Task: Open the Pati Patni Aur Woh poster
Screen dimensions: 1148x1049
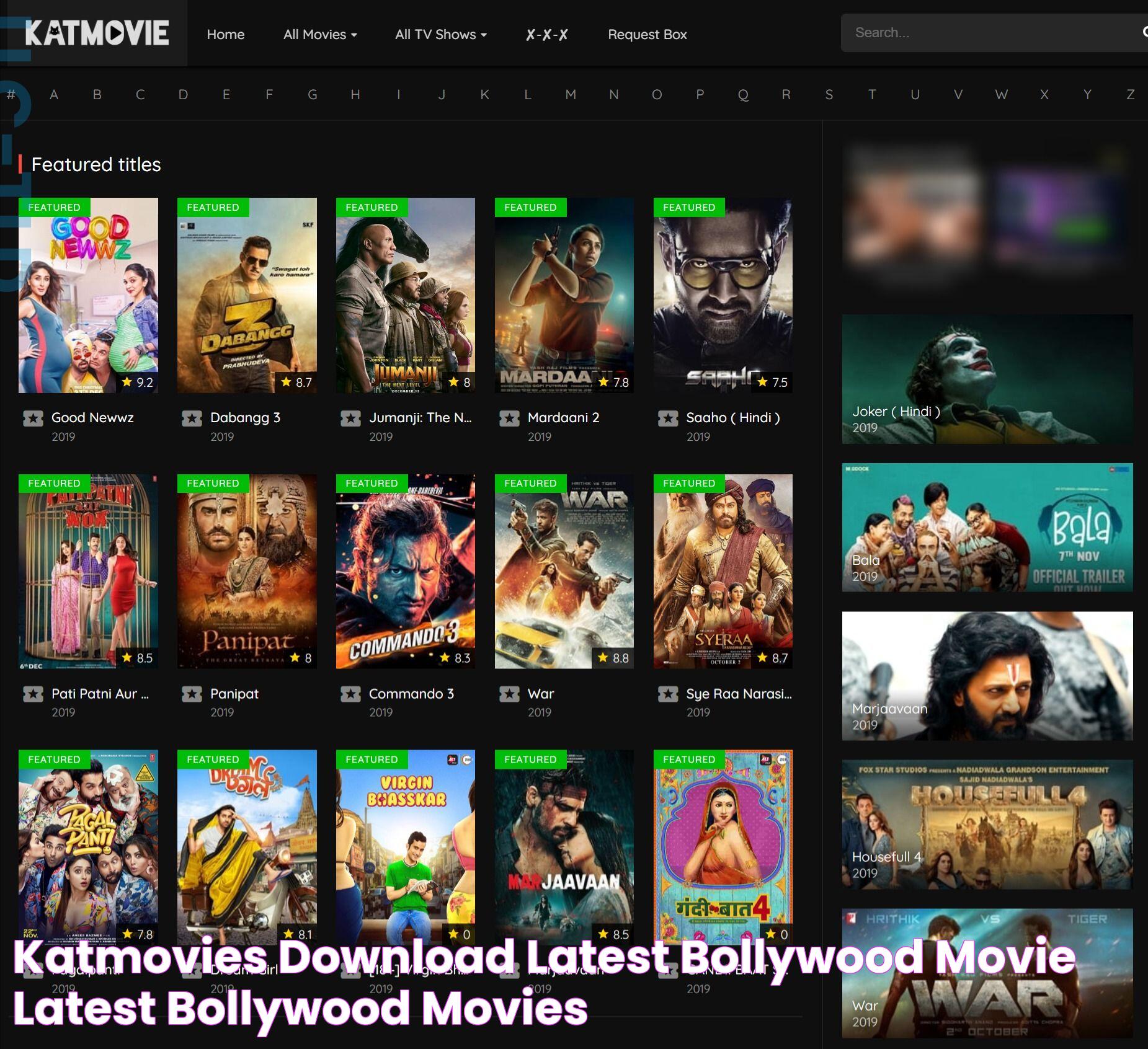Action: tap(88, 572)
